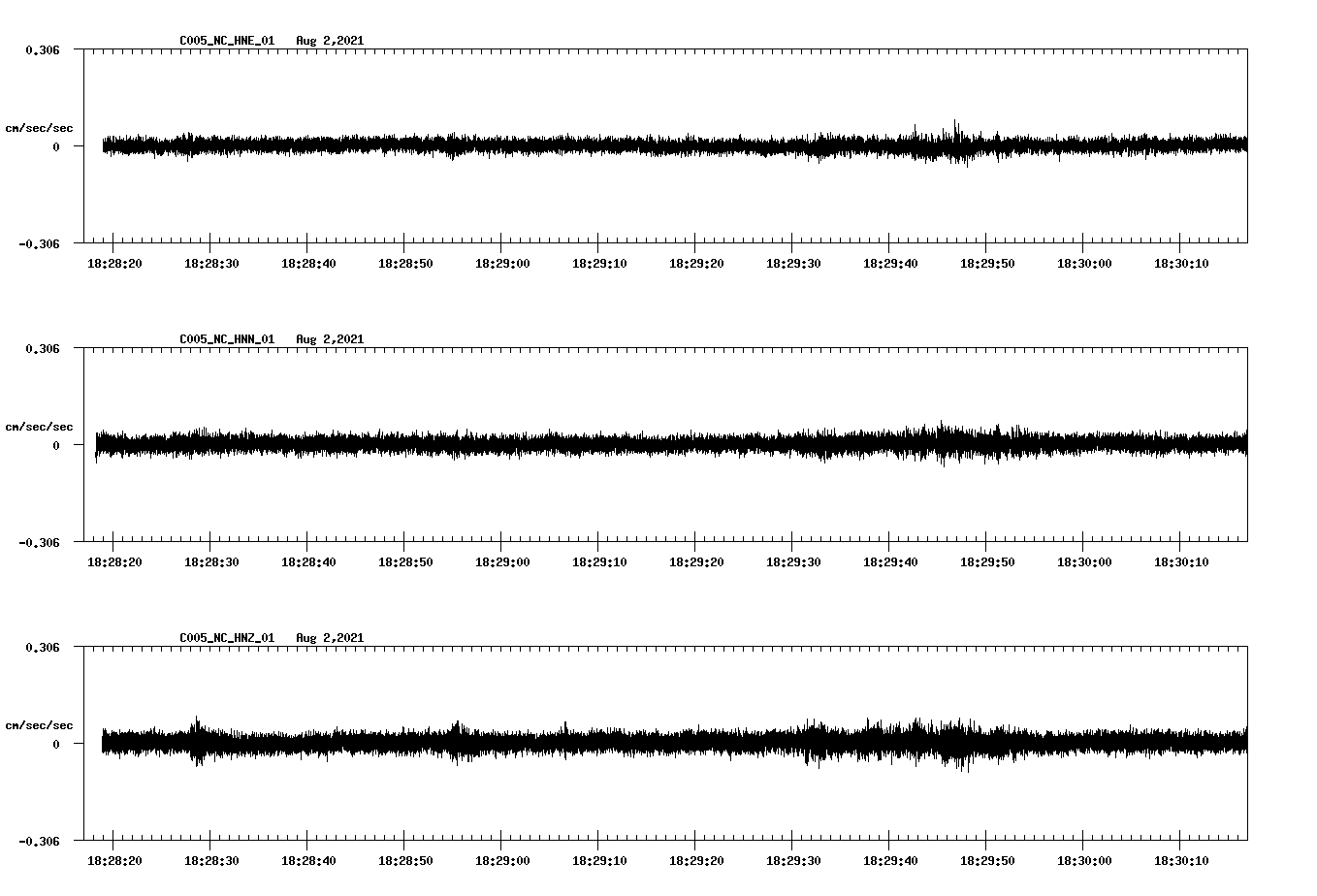1317x896 pixels.
Task: Click 18:30:00 time label under HNN plot
Action: 1084,561
